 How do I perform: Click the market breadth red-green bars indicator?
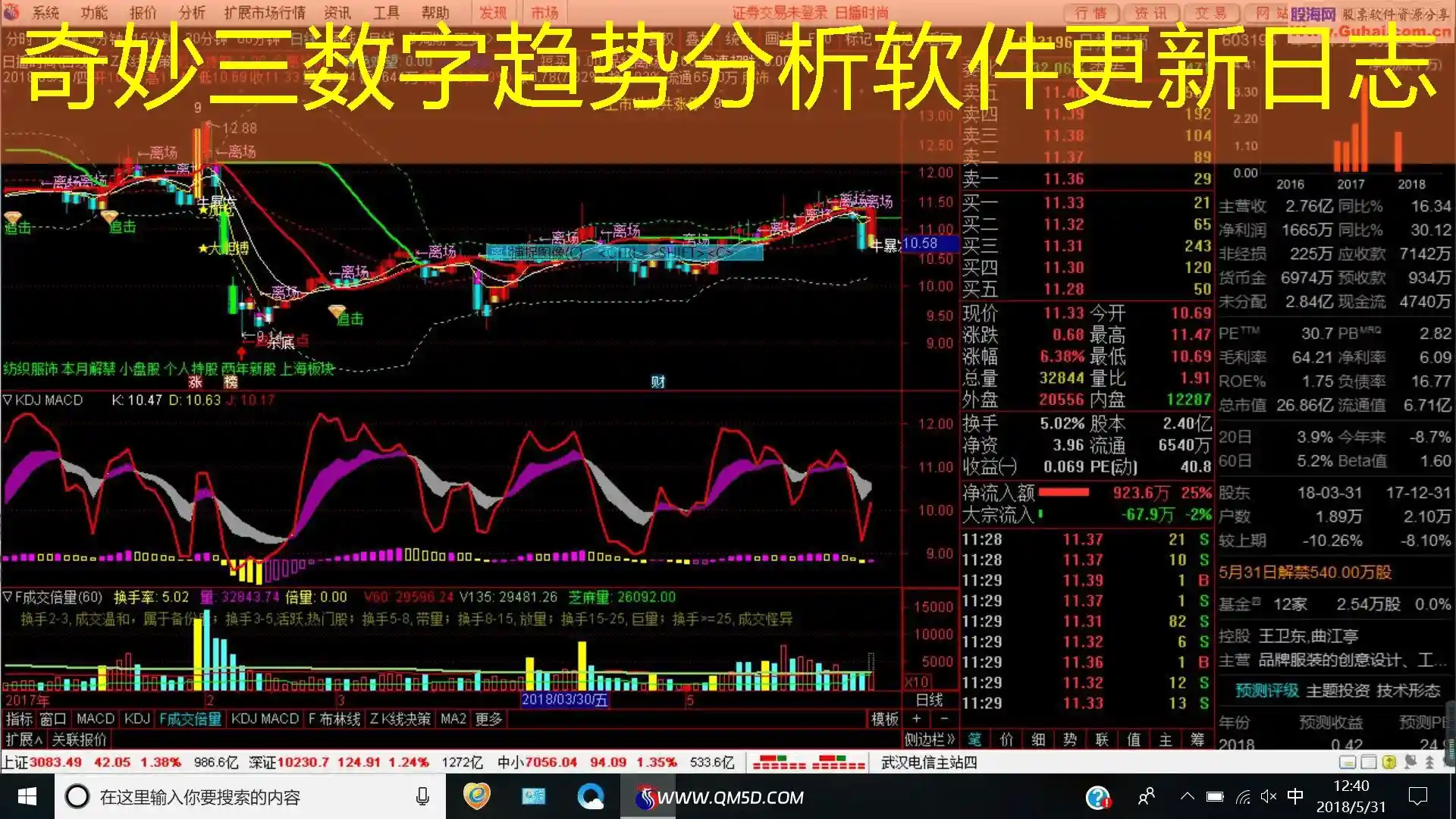(x=808, y=762)
